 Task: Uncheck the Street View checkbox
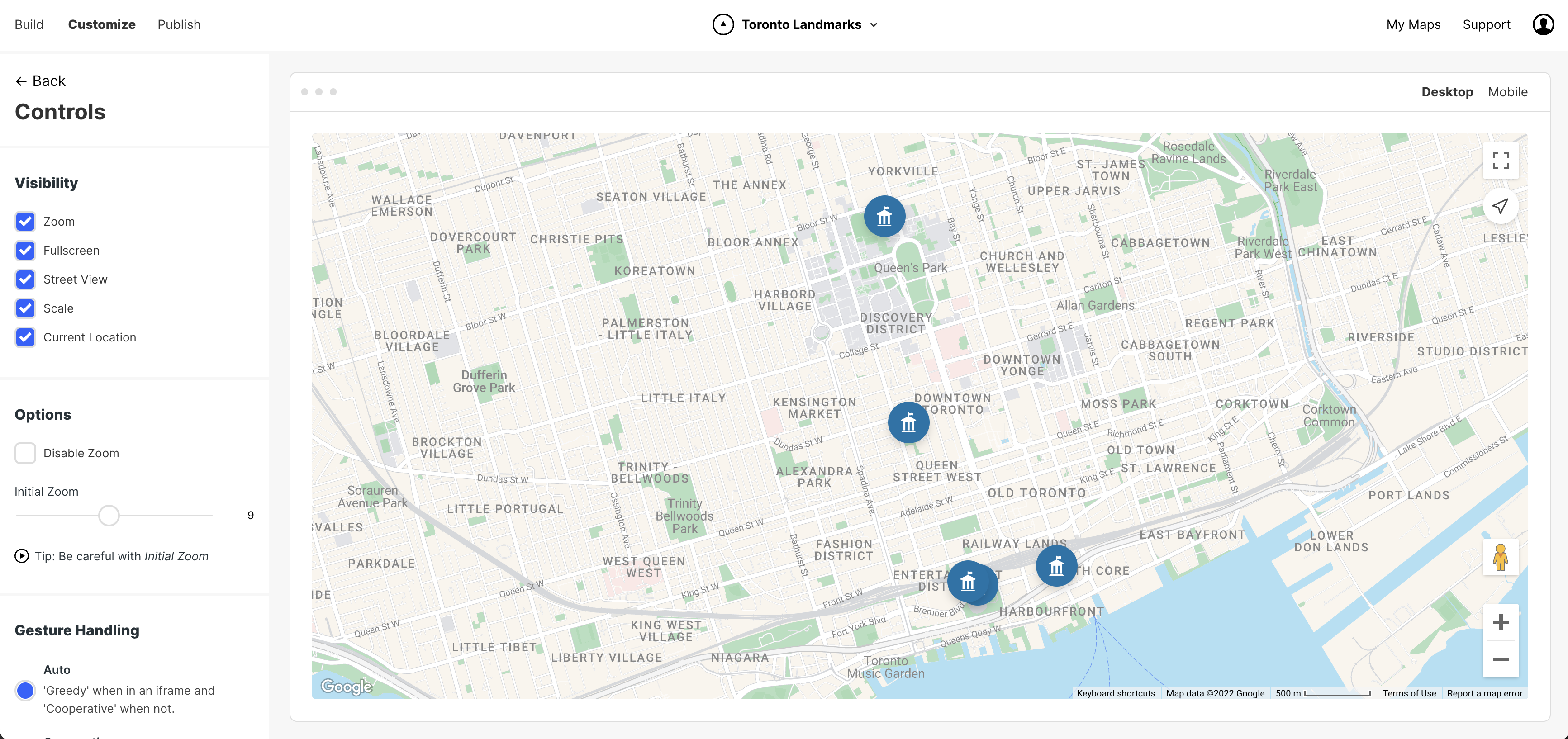pos(26,279)
